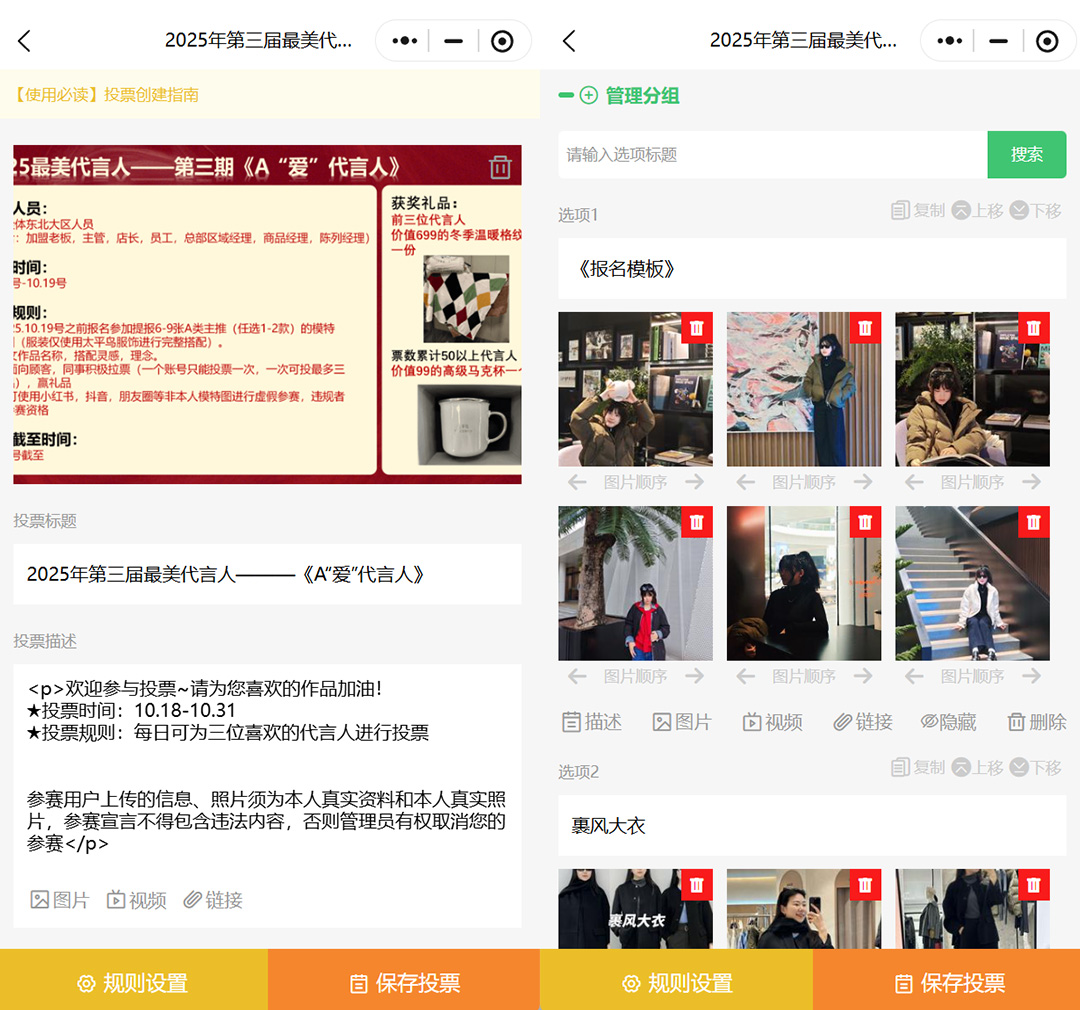Add group with green plus icon
The height and width of the screenshot is (1010, 1080).
[589, 96]
